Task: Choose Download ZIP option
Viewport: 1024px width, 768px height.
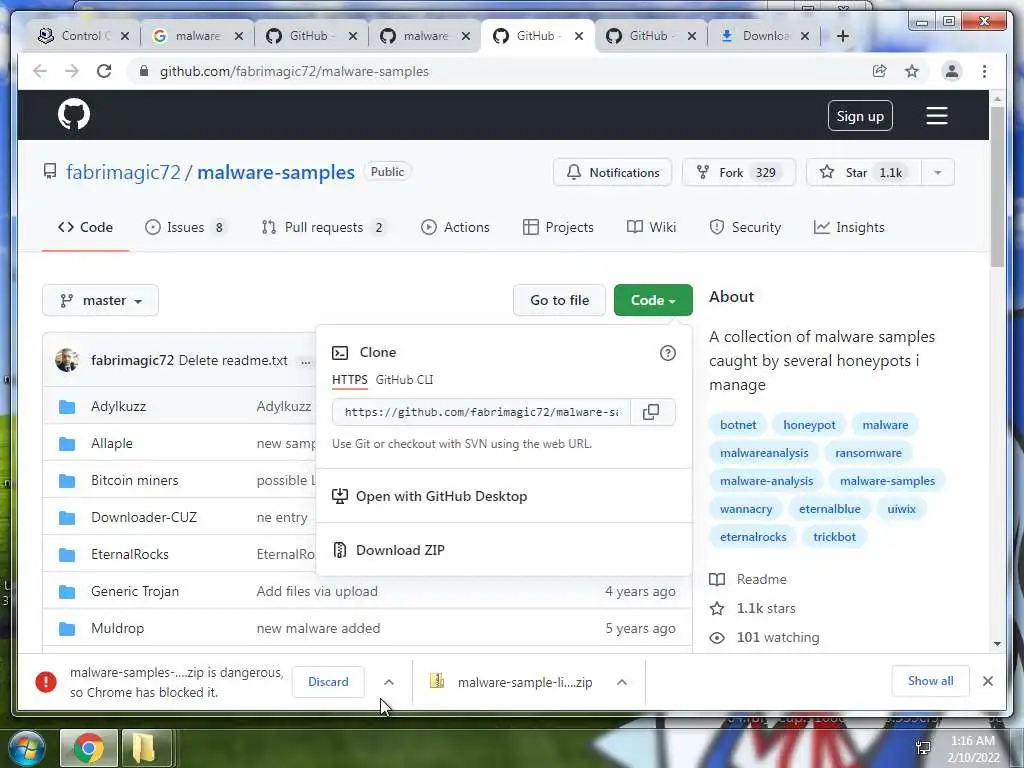Action: (x=400, y=550)
